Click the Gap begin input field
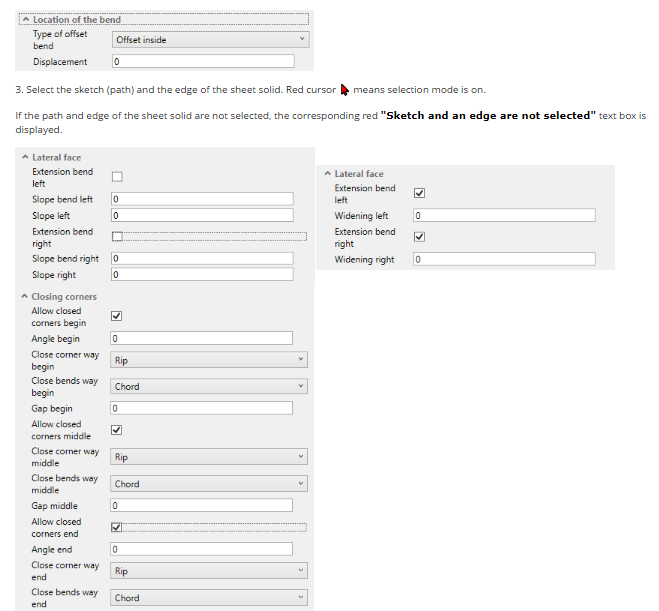This screenshot has height=611, width=659. coord(202,409)
